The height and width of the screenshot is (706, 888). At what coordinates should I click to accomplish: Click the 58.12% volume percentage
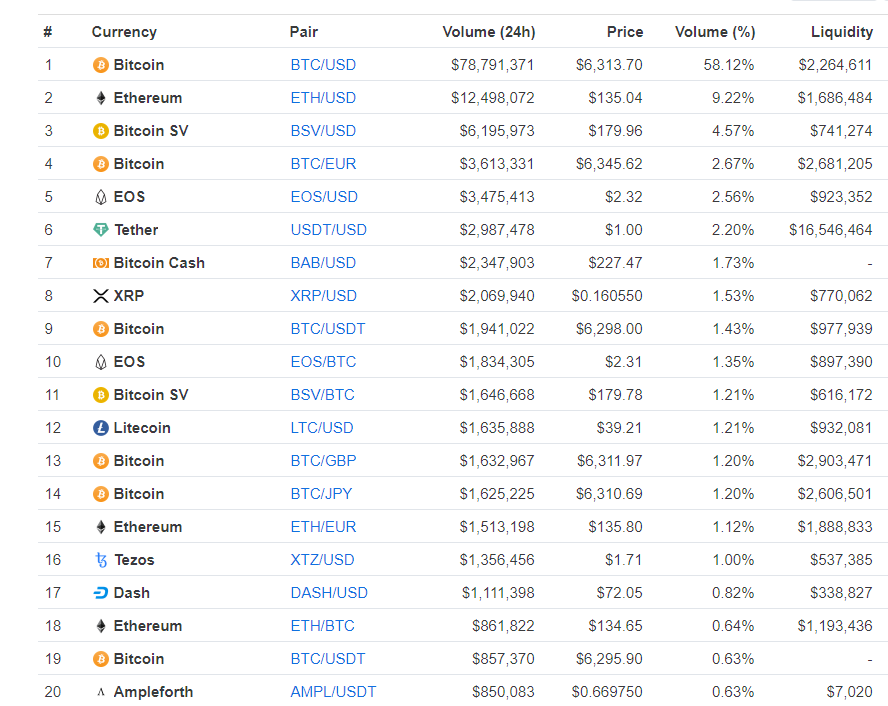729,65
